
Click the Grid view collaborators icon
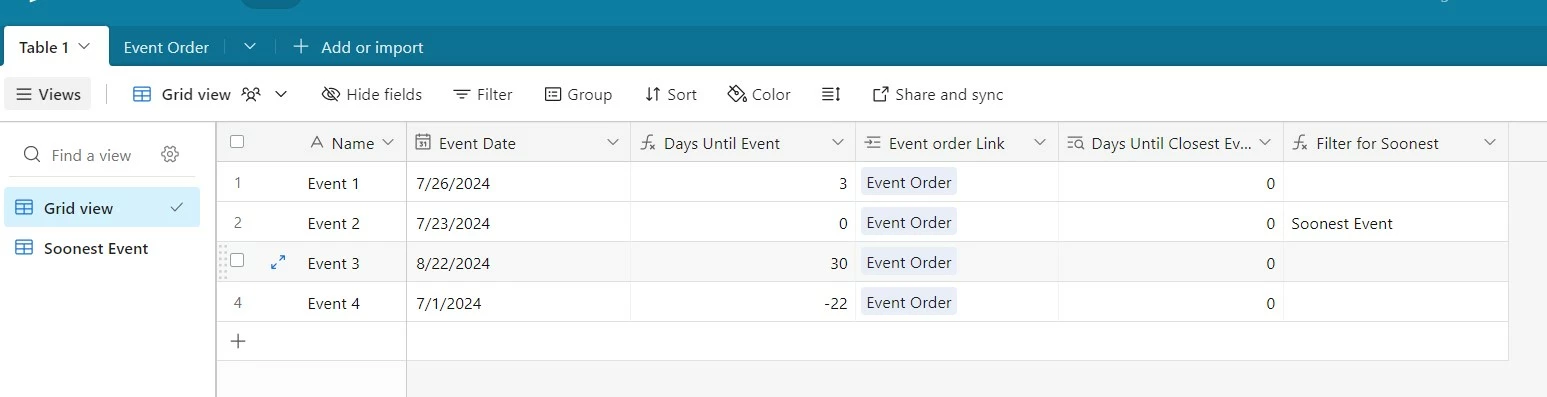pos(251,94)
